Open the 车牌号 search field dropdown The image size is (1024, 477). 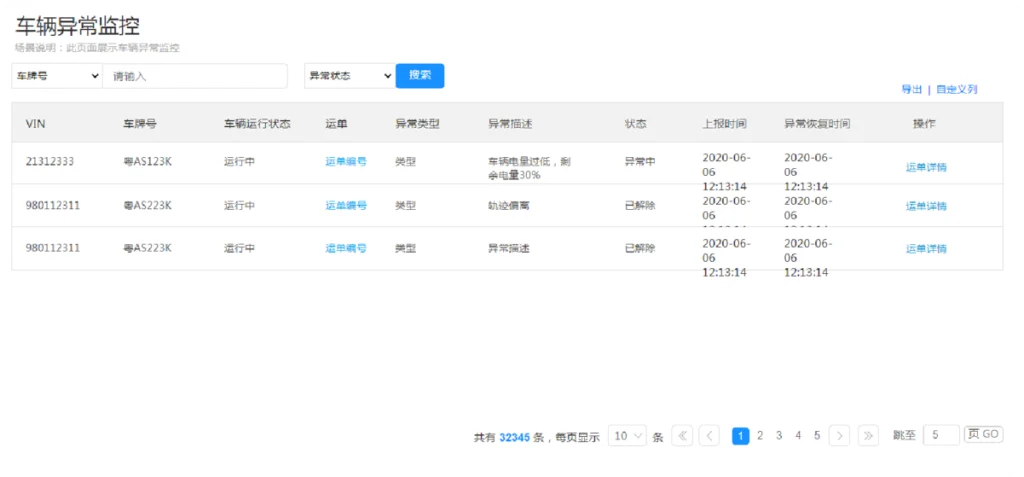click(x=56, y=76)
